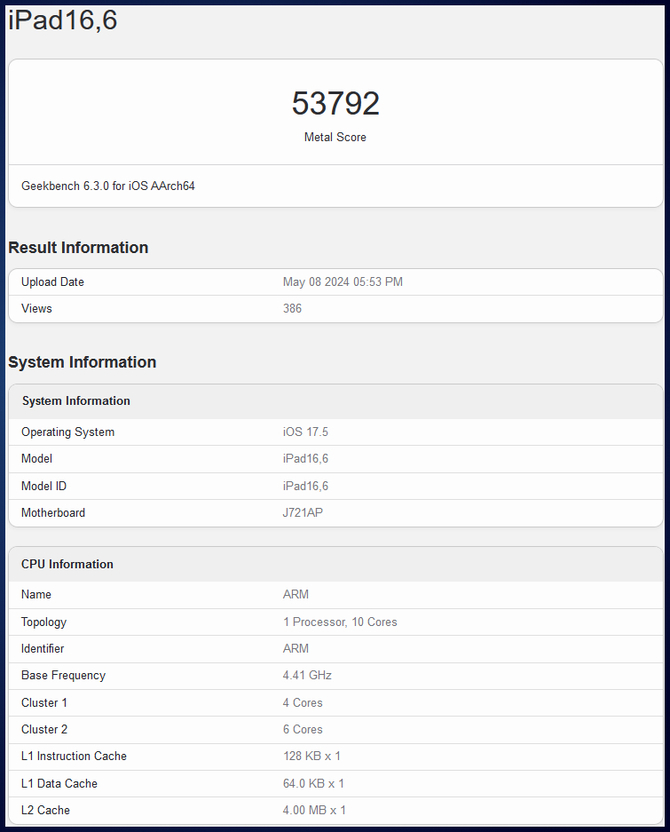Click the Cluster 2 row label
Viewport: 670px width, 832px height.
coord(45,729)
